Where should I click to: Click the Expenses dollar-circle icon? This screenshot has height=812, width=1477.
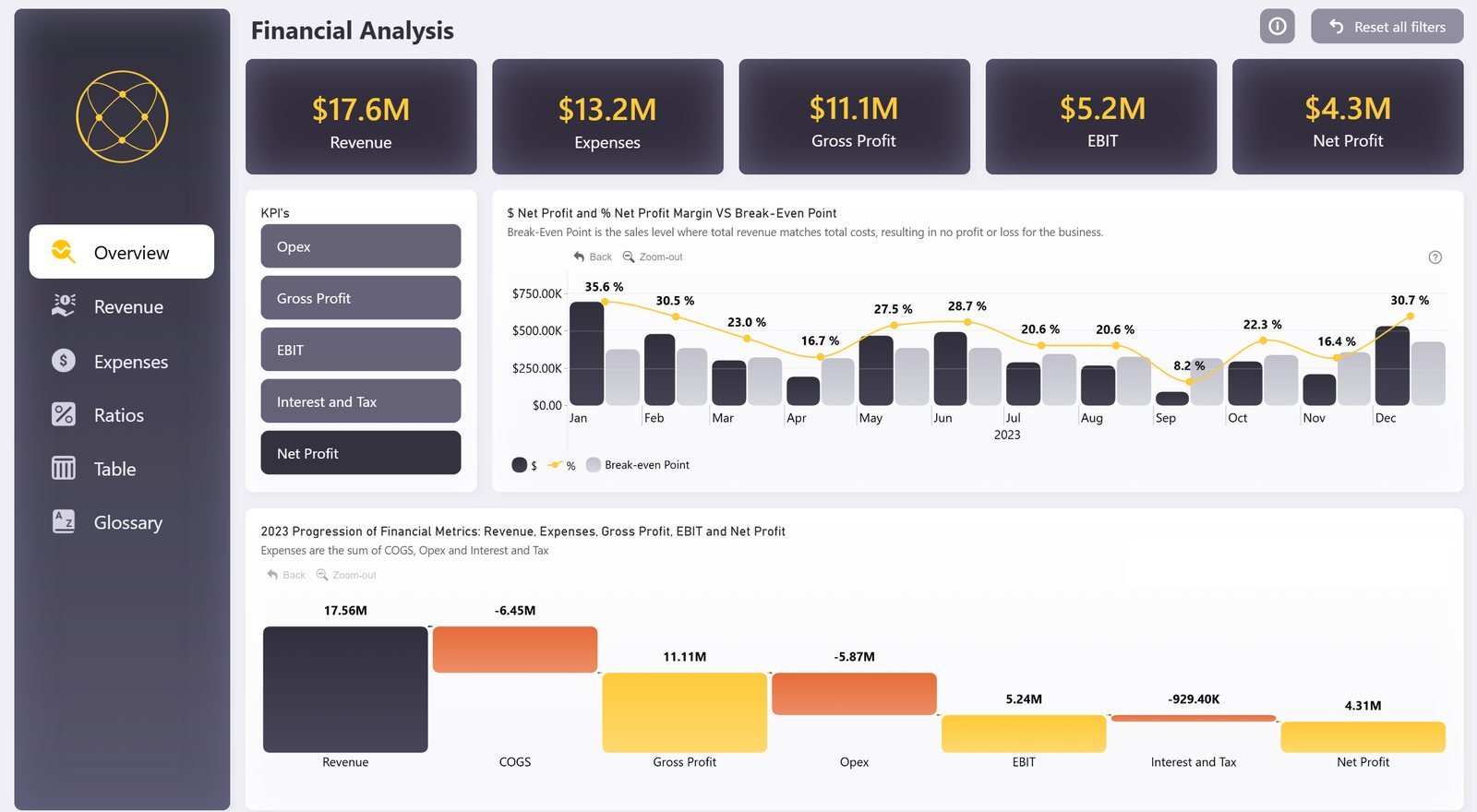click(x=64, y=360)
